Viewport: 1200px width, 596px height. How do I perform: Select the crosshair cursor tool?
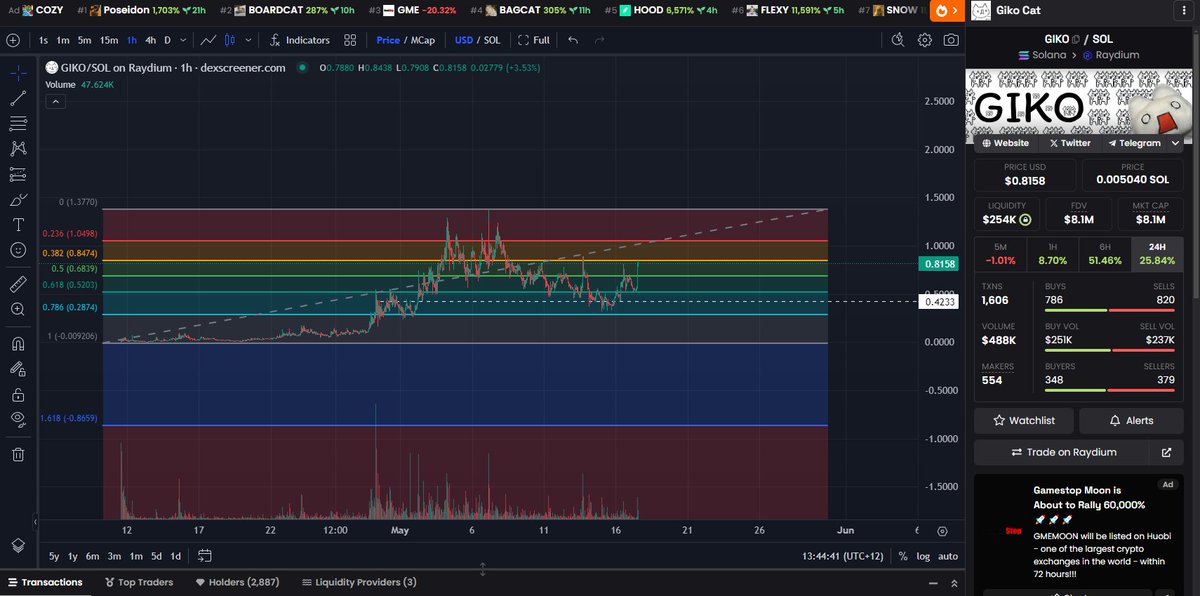tap(18, 73)
